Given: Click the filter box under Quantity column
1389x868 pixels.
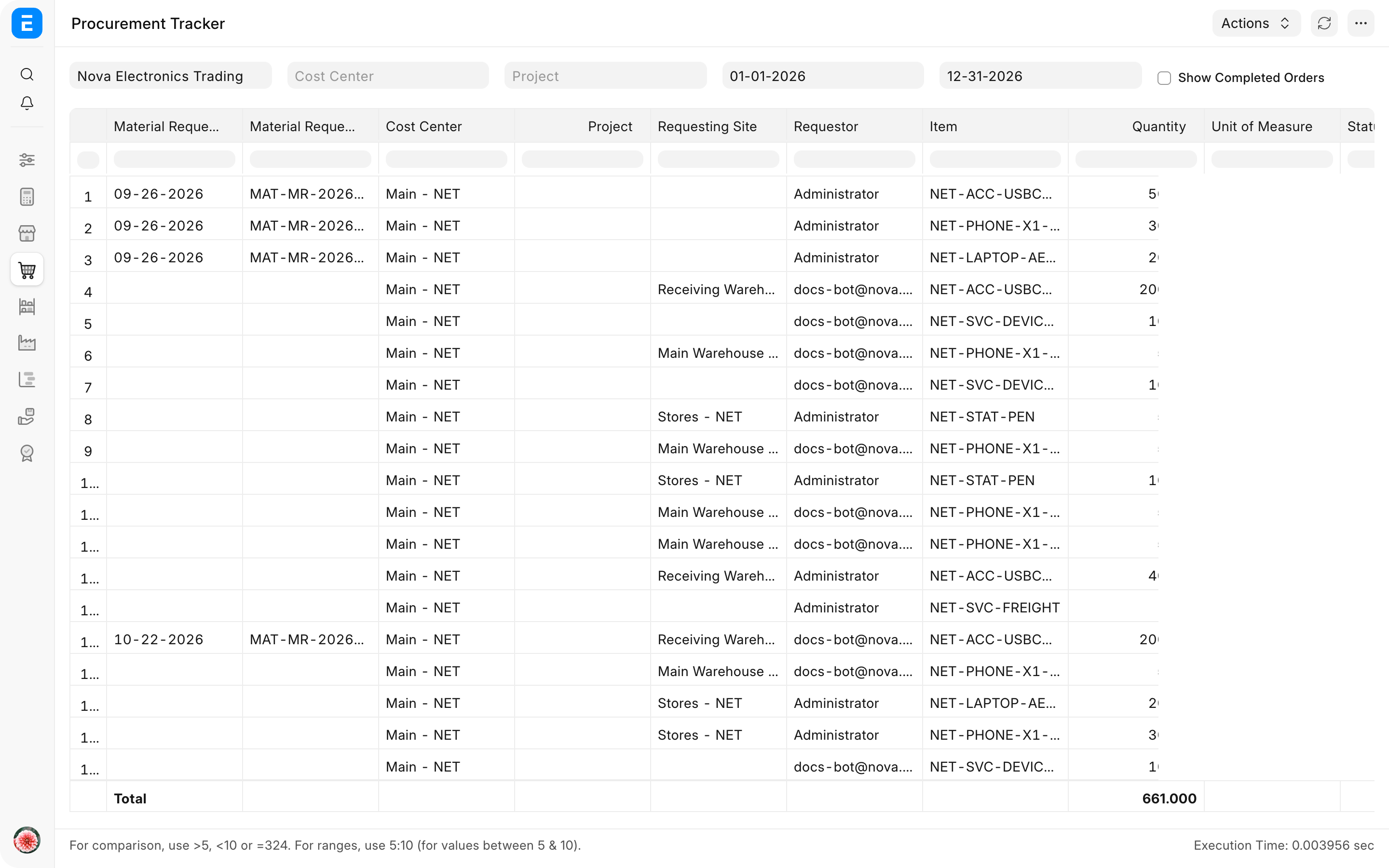Looking at the screenshot, I should point(1136,159).
